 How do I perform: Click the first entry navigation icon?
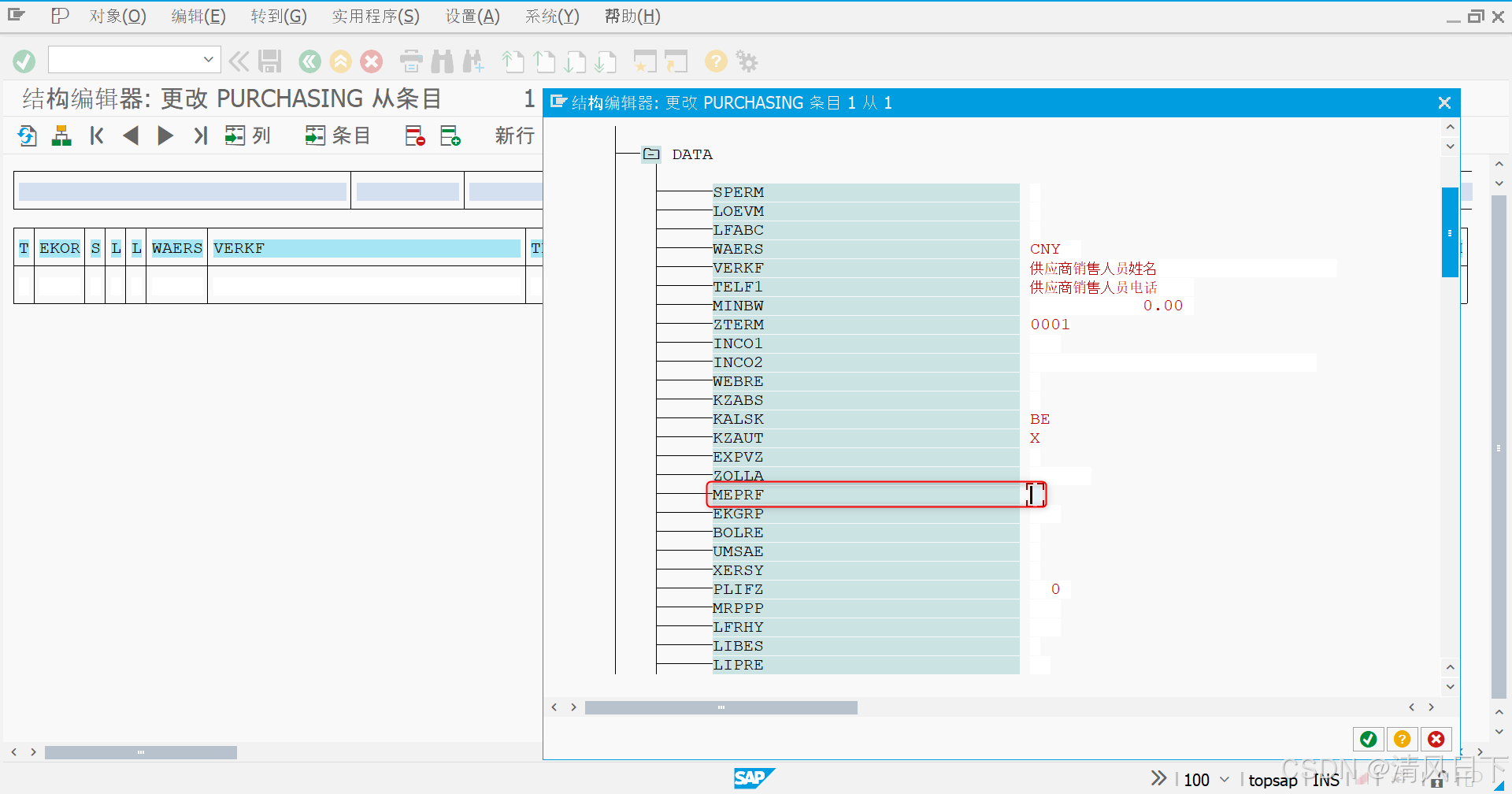(x=97, y=136)
